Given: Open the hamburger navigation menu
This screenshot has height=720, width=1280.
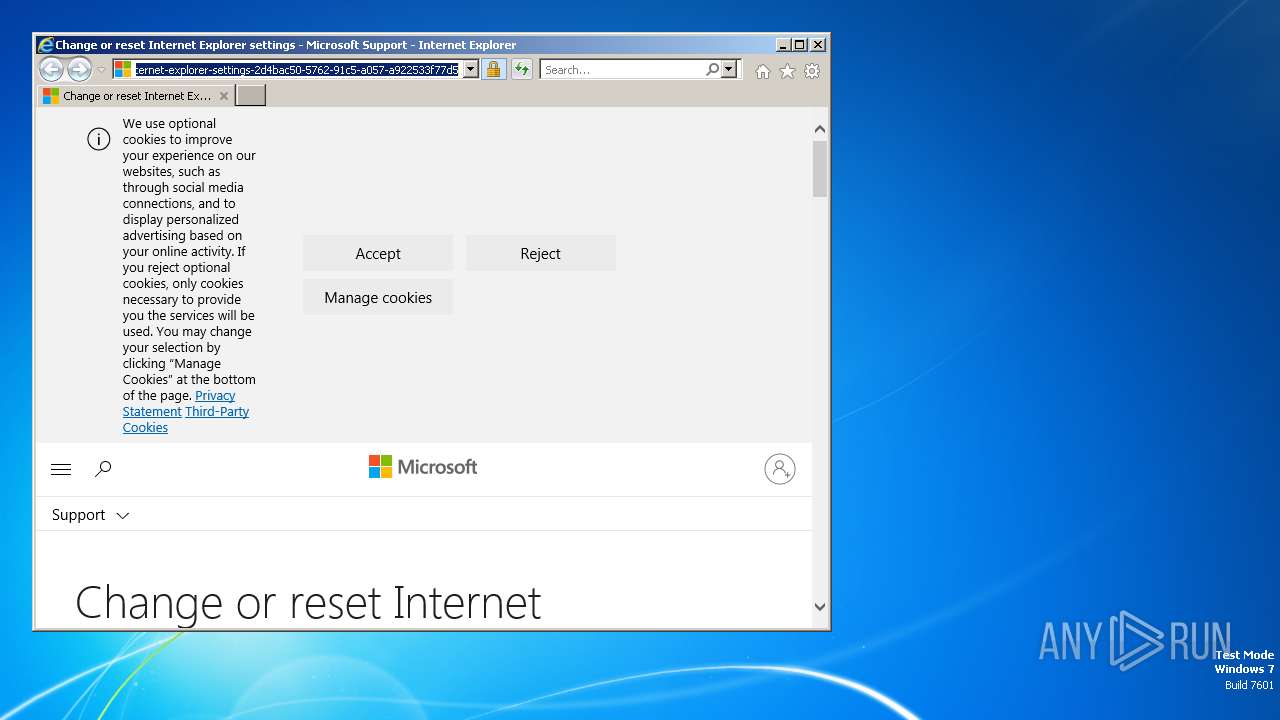Looking at the screenshot, I should [61, 469].
